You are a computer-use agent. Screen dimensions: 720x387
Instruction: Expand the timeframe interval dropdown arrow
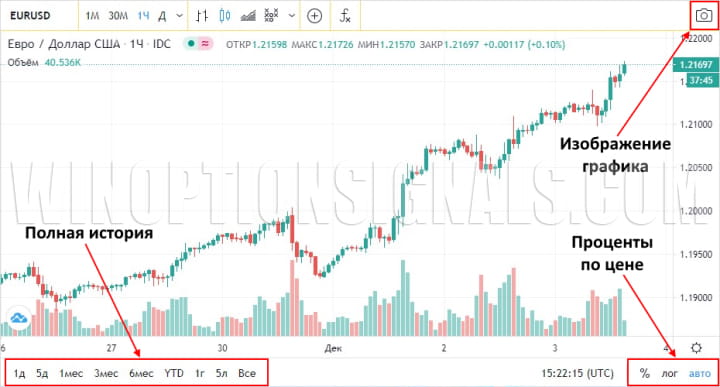[180, 16]
